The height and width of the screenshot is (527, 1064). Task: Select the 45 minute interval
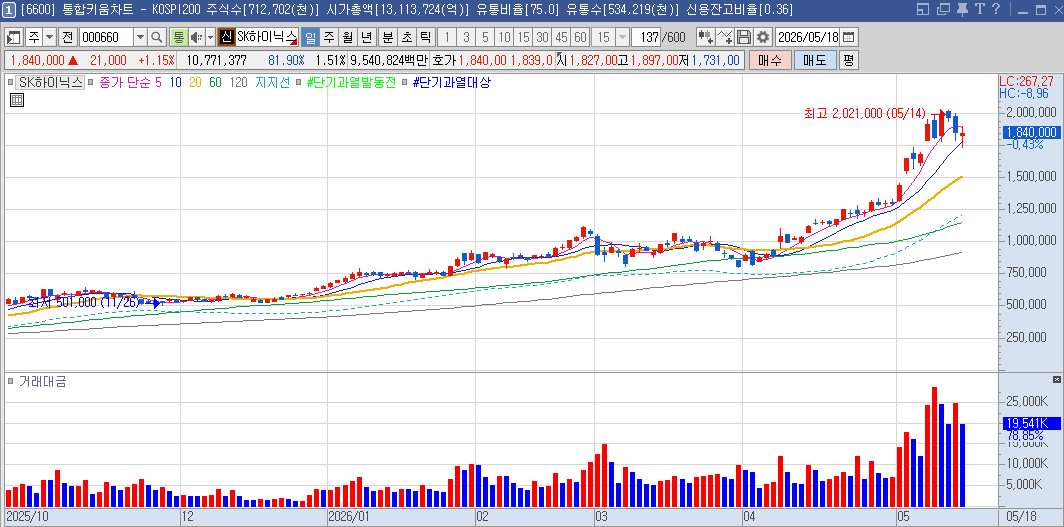coord(561,37)
